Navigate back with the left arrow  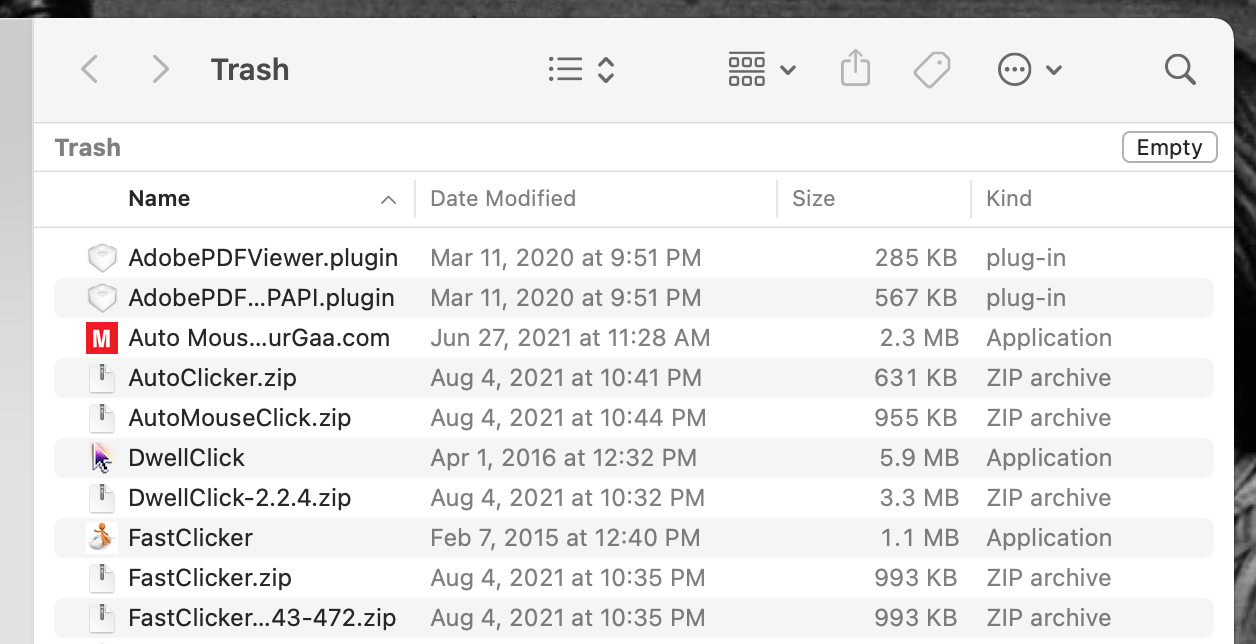pos(89,68)
